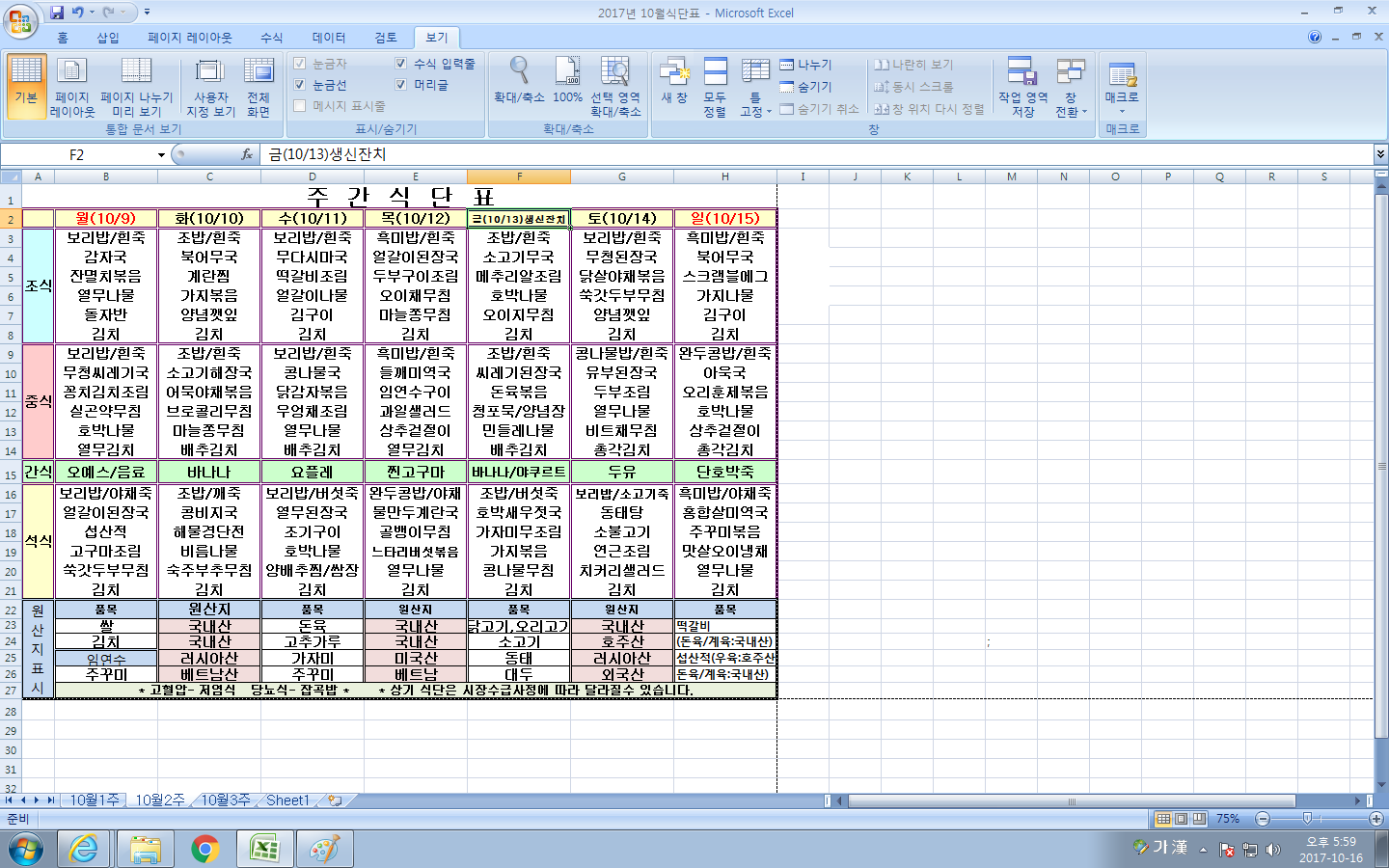1389x868 pixels.
Task: Click the Split window button
Action: [805, 65]
